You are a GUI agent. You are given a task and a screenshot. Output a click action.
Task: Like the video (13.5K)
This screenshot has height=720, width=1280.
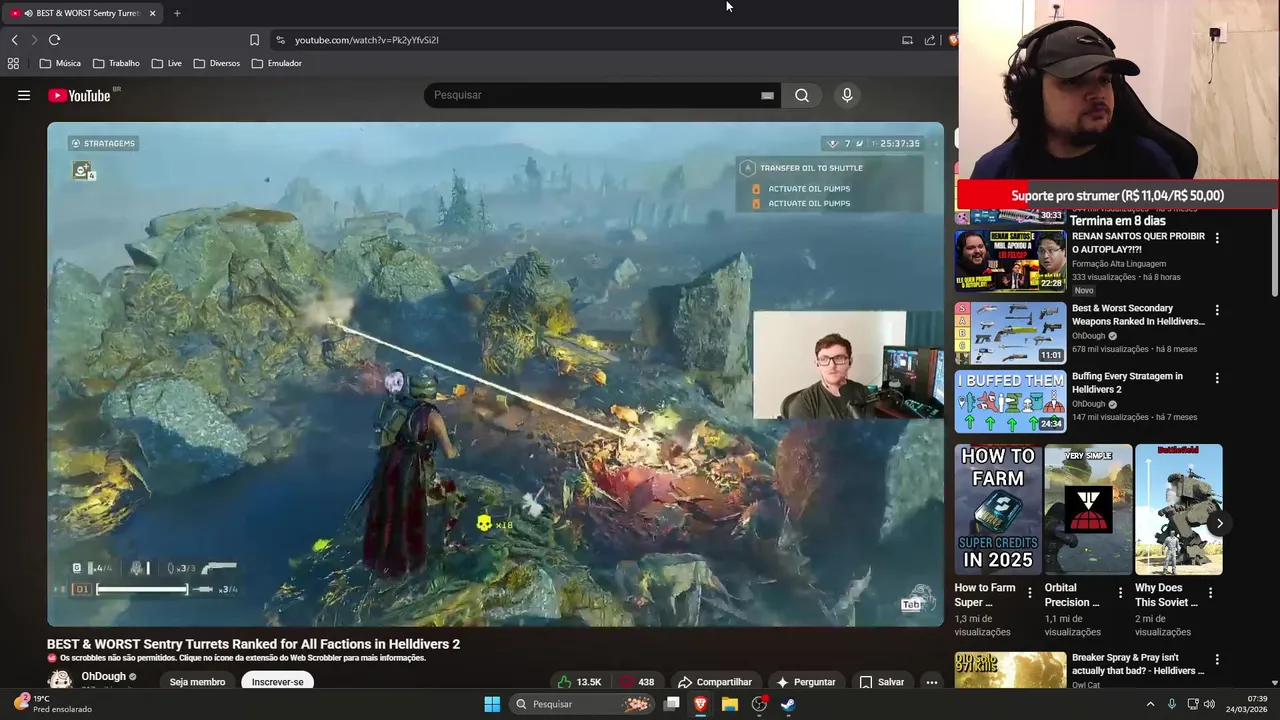579,682
